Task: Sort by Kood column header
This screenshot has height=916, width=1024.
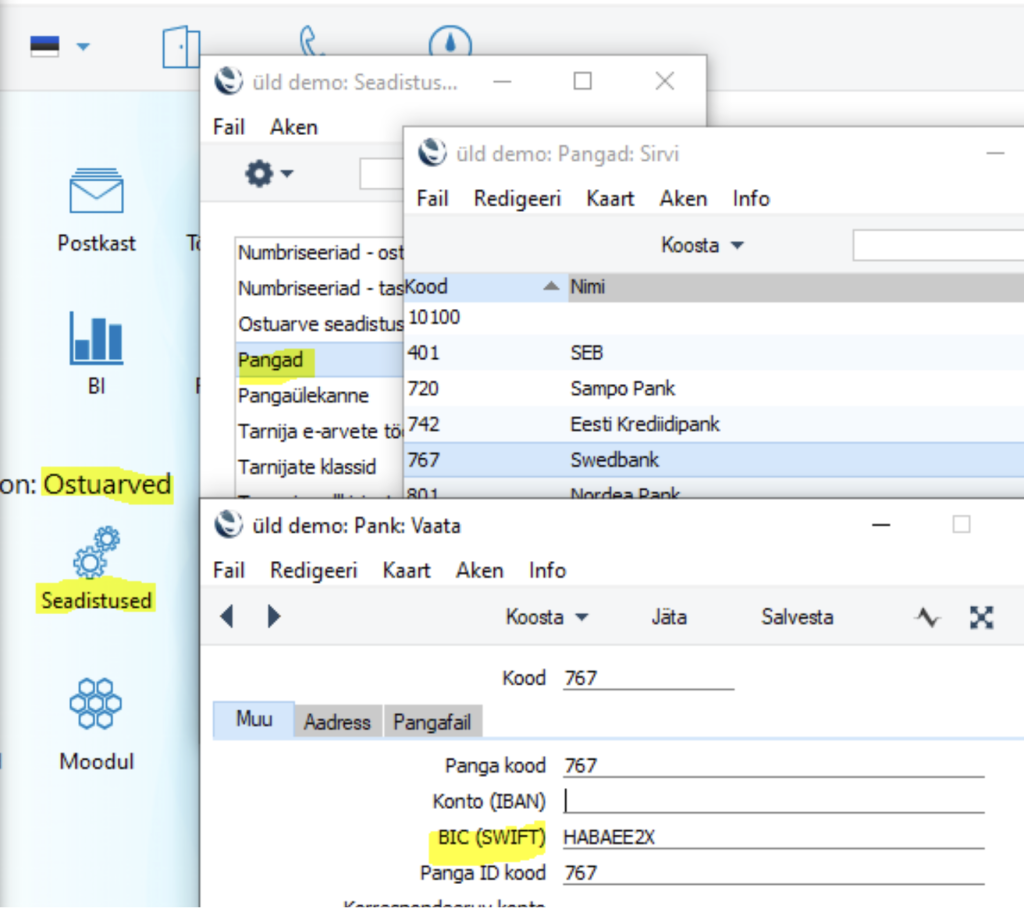Action: click(x=480, y=287)
